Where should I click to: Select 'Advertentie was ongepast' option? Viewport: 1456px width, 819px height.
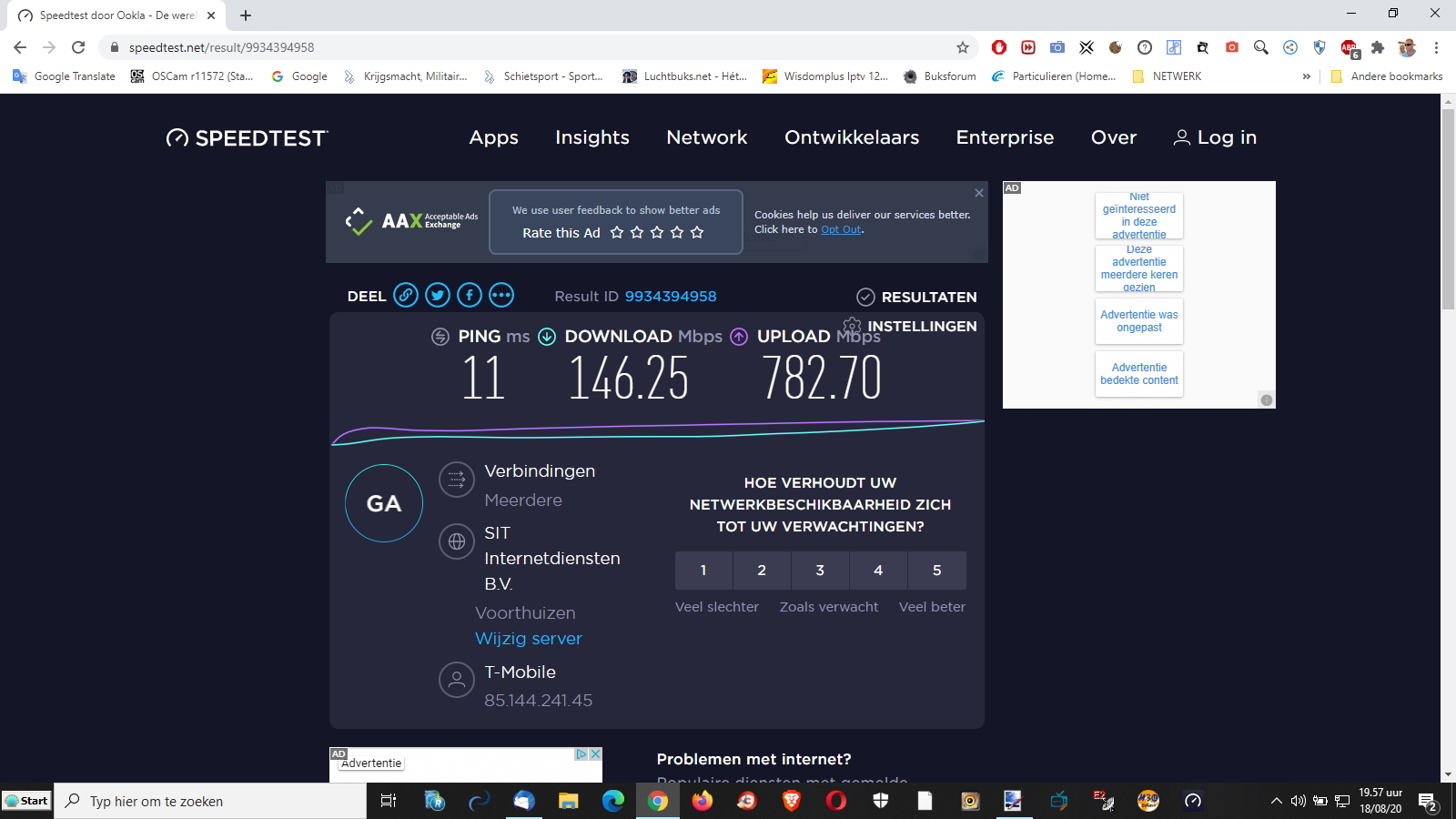(1139, 321)
